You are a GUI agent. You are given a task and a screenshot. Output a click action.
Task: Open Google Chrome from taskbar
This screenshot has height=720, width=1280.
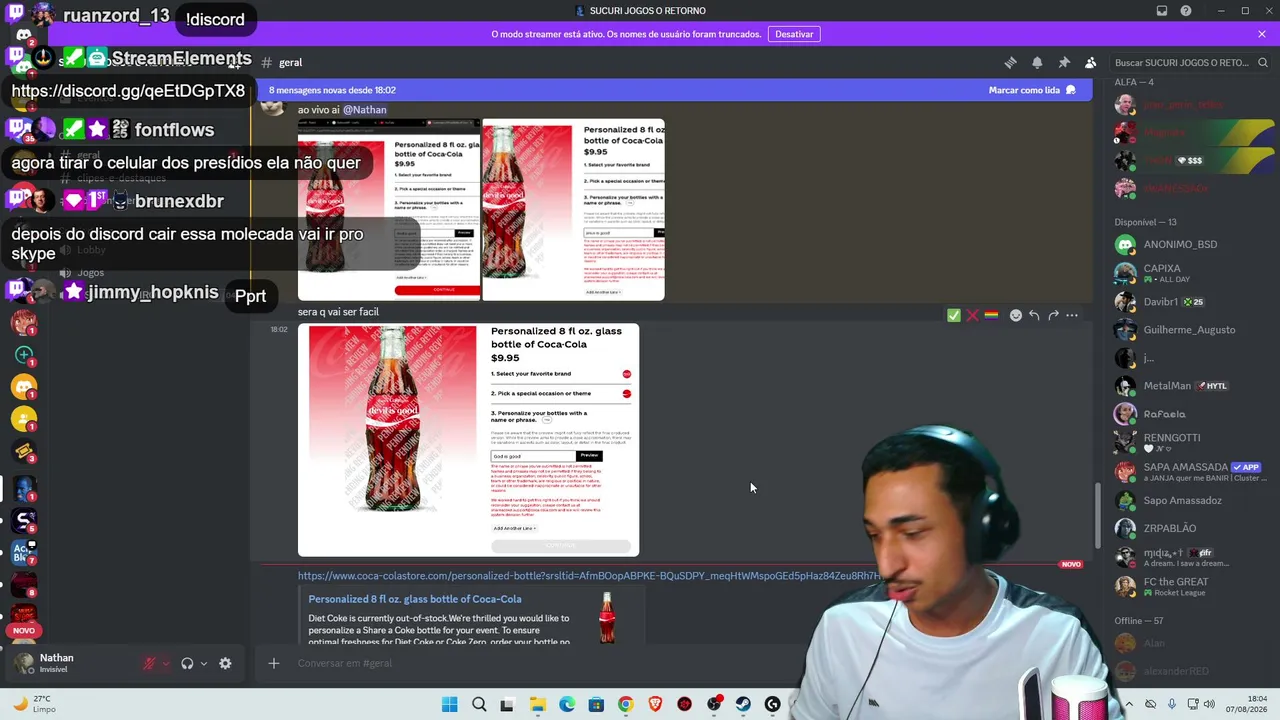625,704
